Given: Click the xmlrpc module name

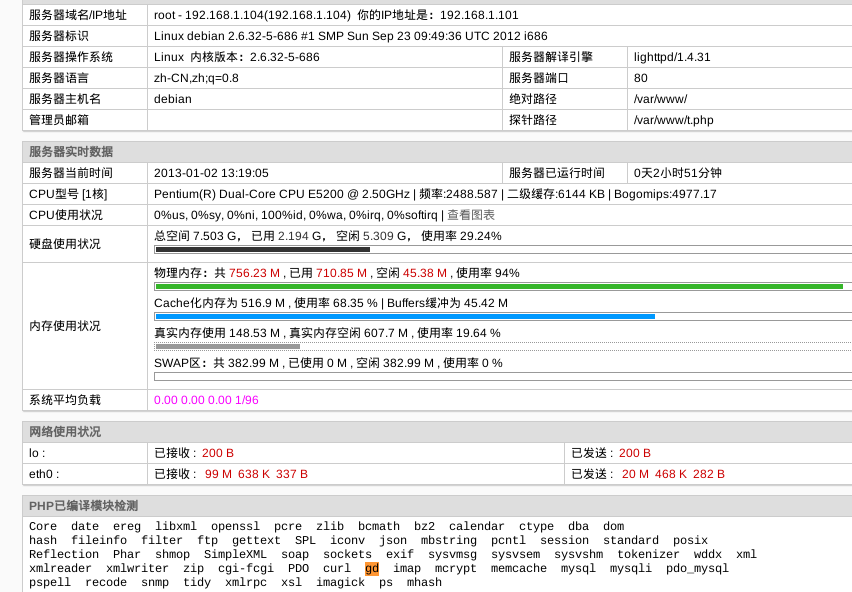Looking at the screenshot, I should 246,583.
